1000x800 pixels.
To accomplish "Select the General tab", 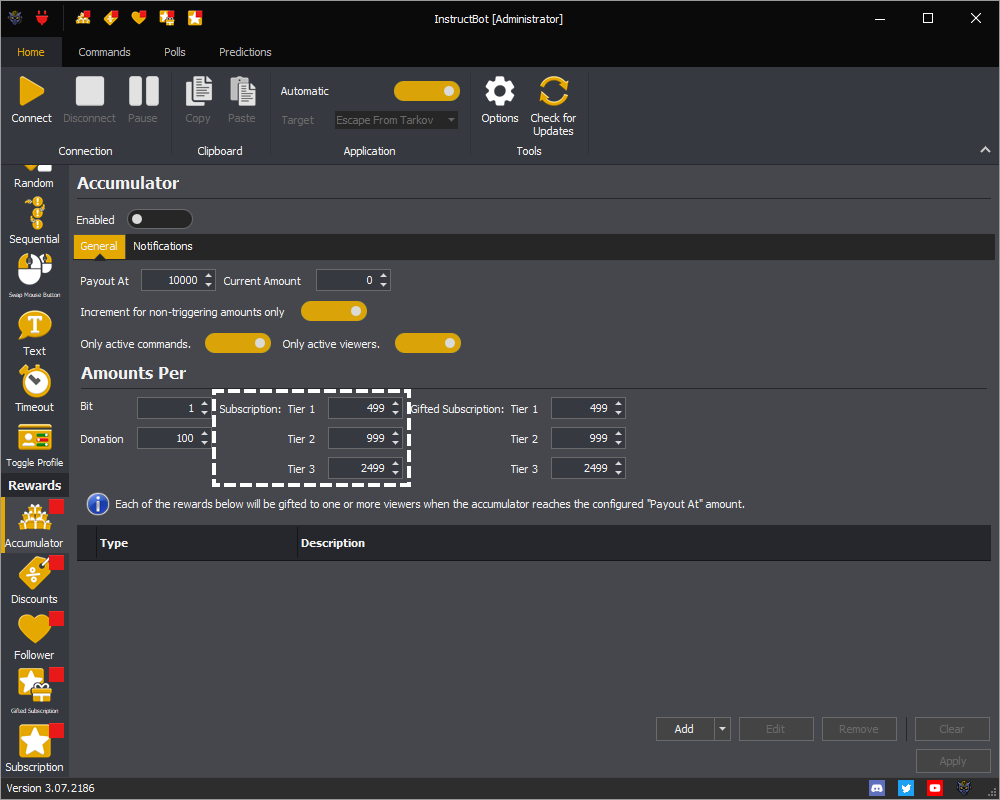I will pyautogui.click(x=99, y=246).
